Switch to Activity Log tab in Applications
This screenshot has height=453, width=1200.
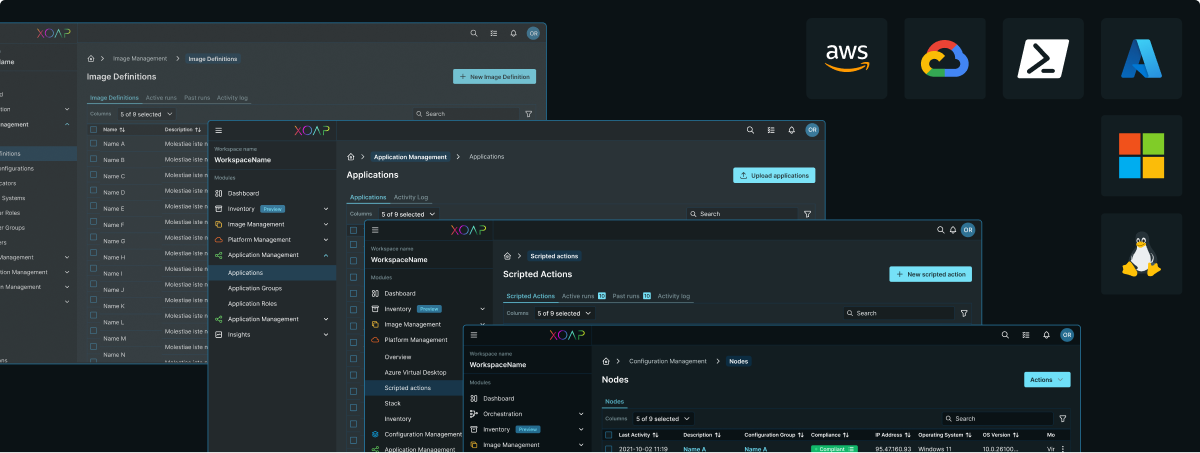411,197
